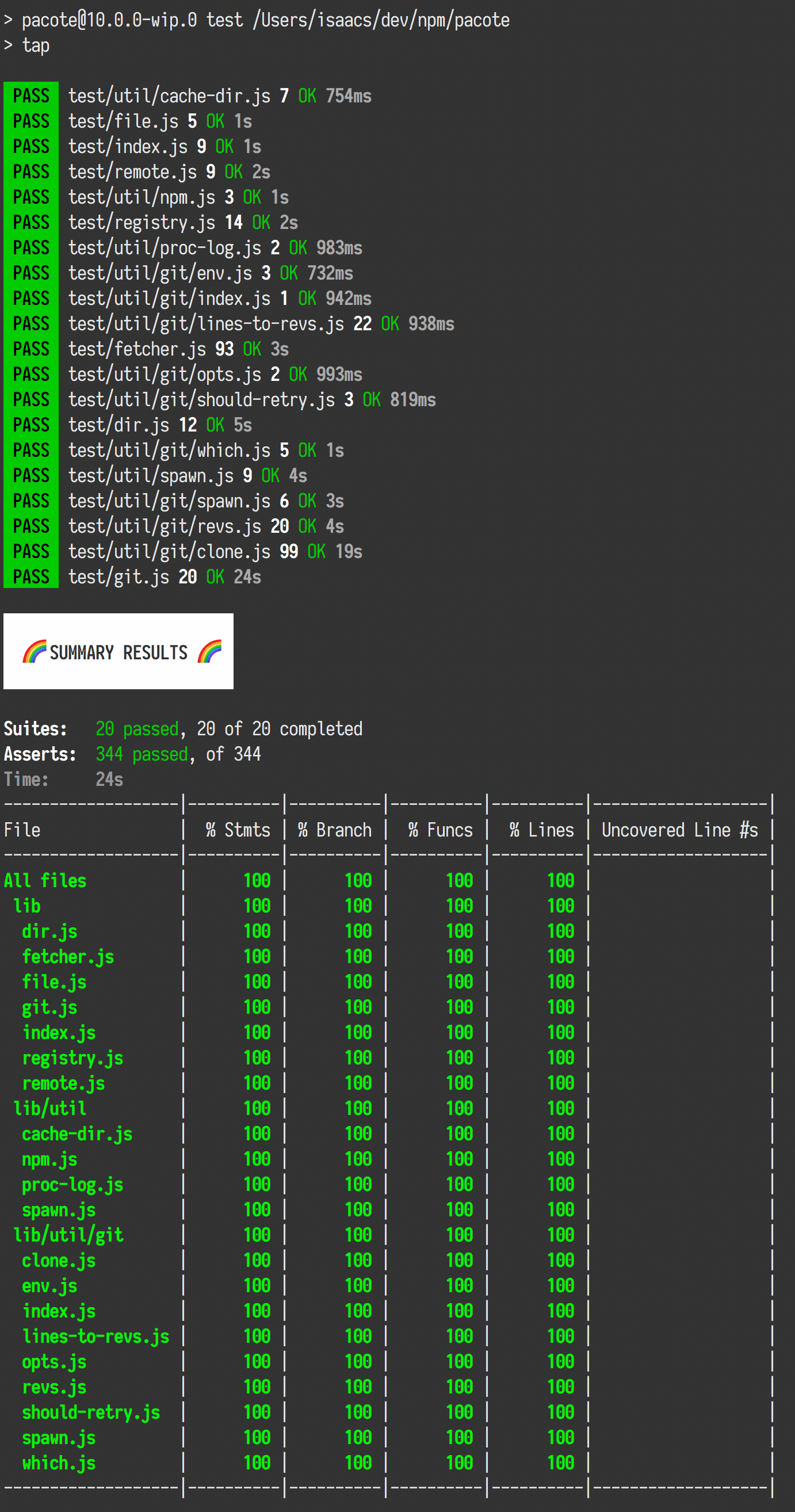Image resolution: width=795 pixels, height=1512 pixels.
Task: Click revs.js in the coverage table
Action: point(54,1387)
